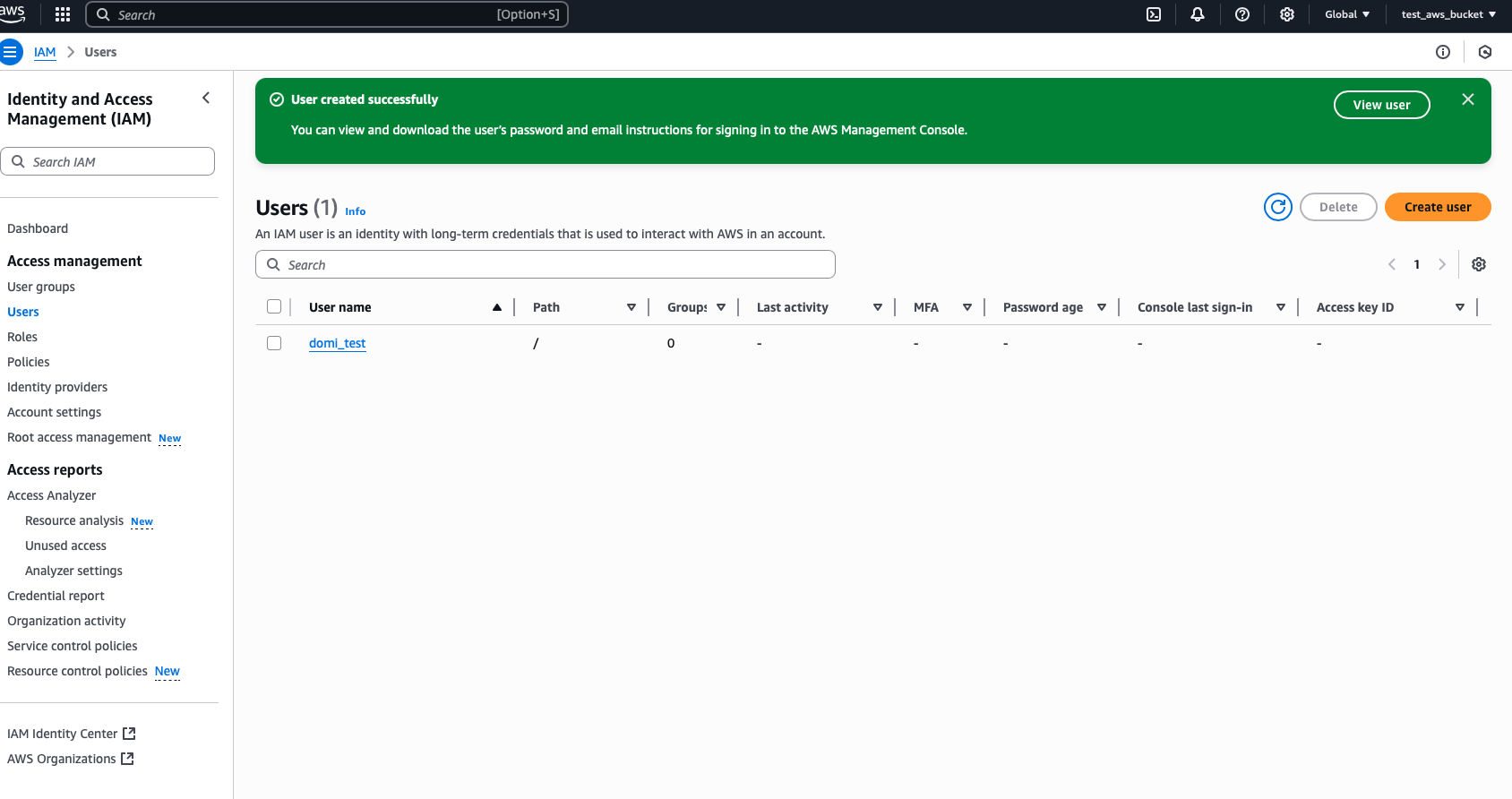Sort by User name ascending arrow
Screen dimensions: 1512x799
(x=497, y=307)
